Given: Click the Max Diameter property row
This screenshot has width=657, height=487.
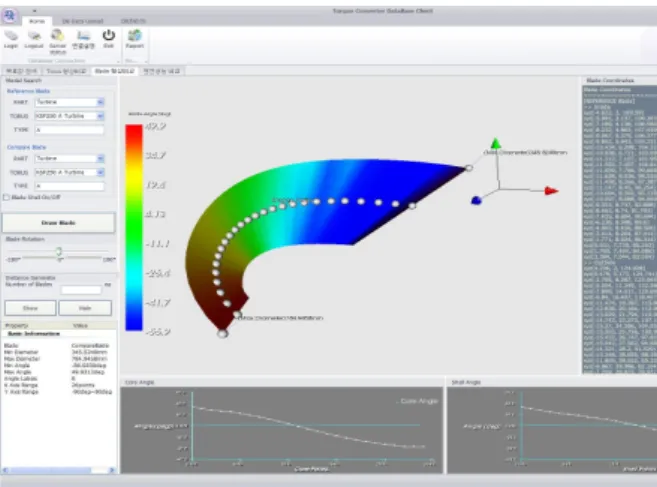Looking at the screenshot, I should [58, 359].
